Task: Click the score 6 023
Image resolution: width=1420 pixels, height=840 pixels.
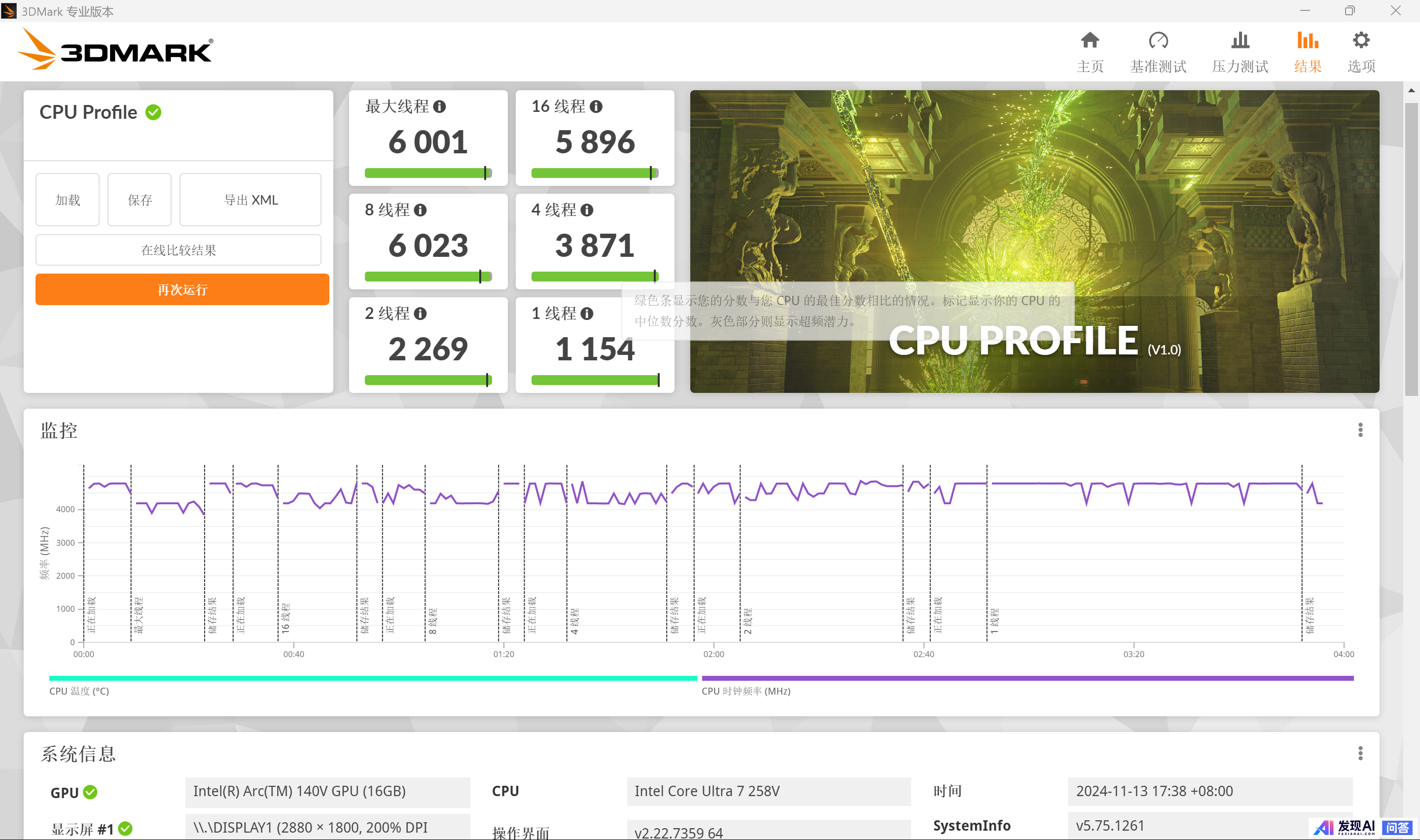Action: [428, 245]
